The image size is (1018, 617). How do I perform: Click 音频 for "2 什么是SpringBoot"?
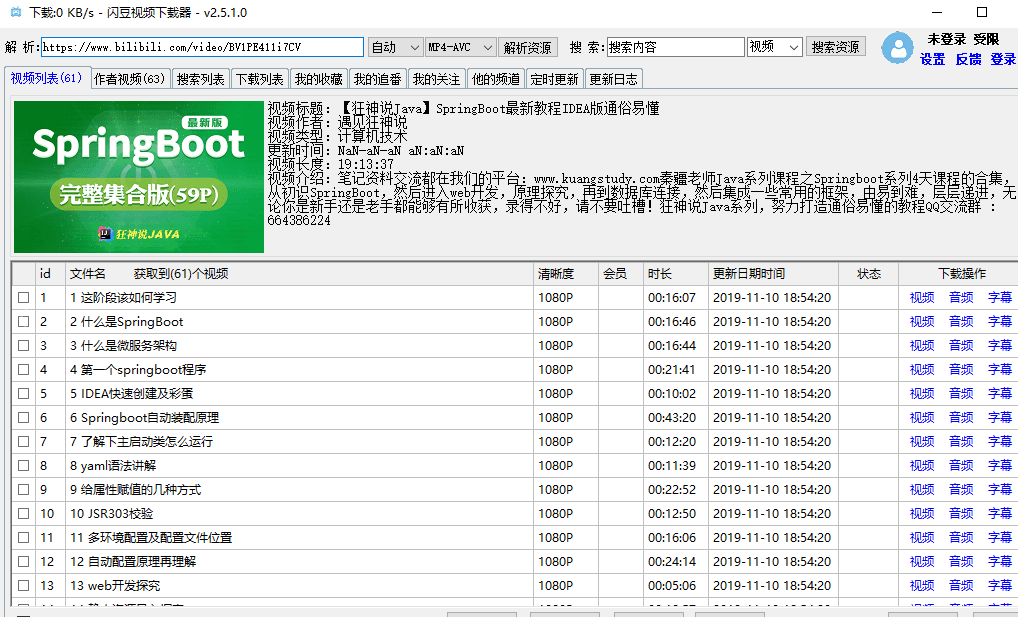[x=960, y=321]
